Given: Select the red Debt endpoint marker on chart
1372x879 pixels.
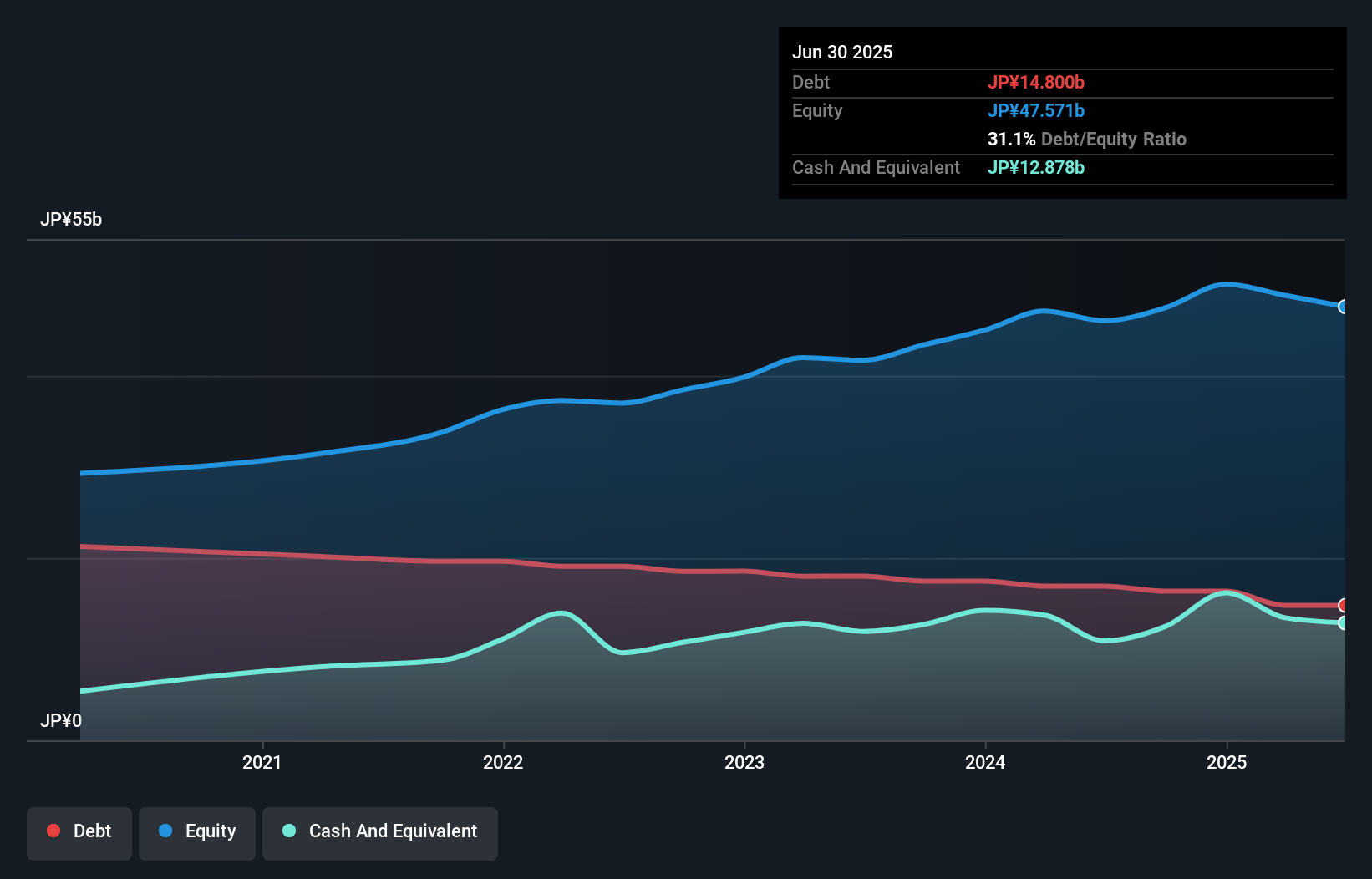Looking at the screenshot, I should (1344, 604).
